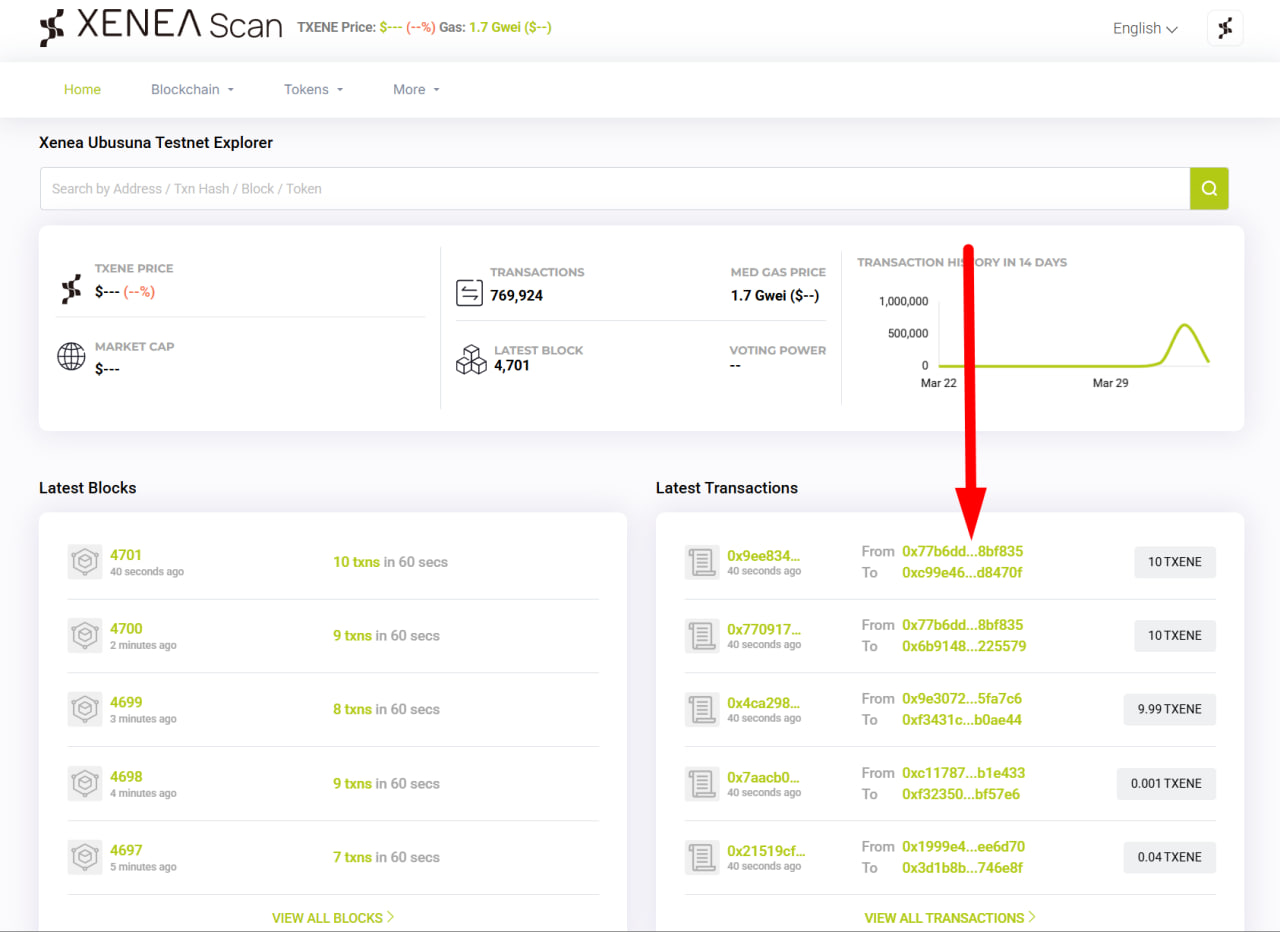Open transaction 0x21519cf...
Image resolution: width=1280 pixels, height=932 pixels.
coord(766,852)
